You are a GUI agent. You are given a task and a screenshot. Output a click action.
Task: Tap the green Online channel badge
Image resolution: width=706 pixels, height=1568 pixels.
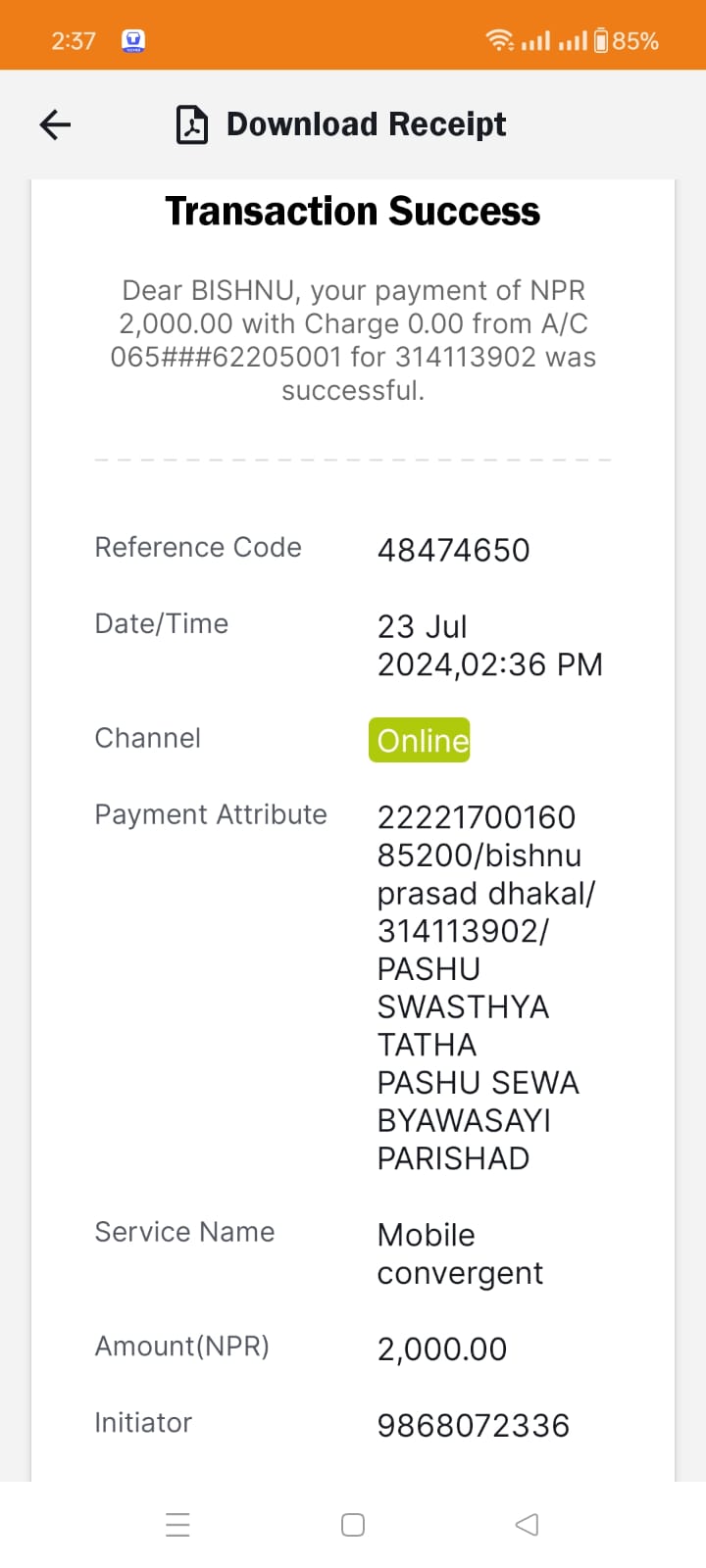pyautogui.click(x=420, y=740)
